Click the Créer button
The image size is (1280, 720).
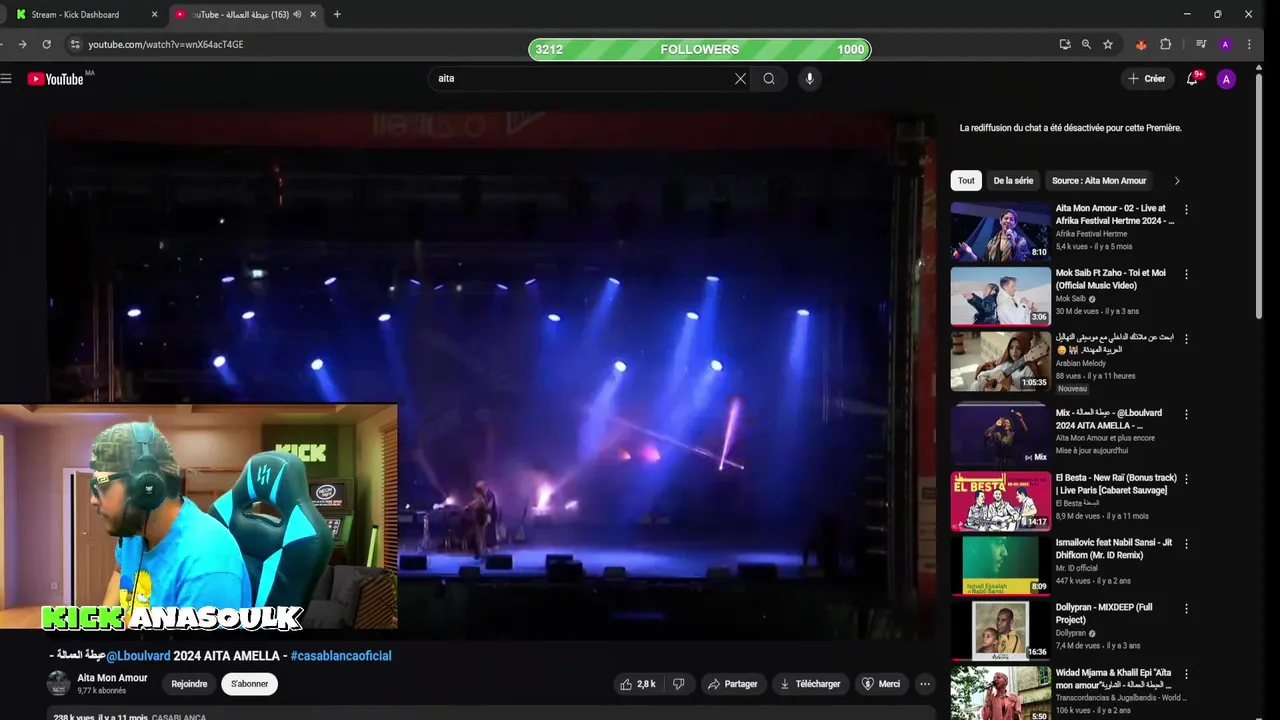tap(1147, 79)
